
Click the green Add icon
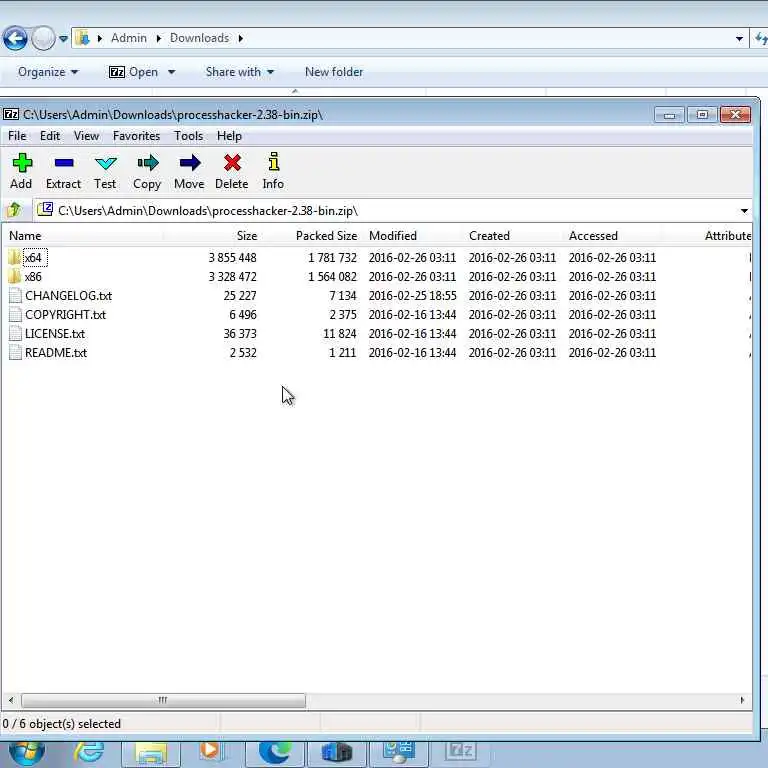pos(22,163)
